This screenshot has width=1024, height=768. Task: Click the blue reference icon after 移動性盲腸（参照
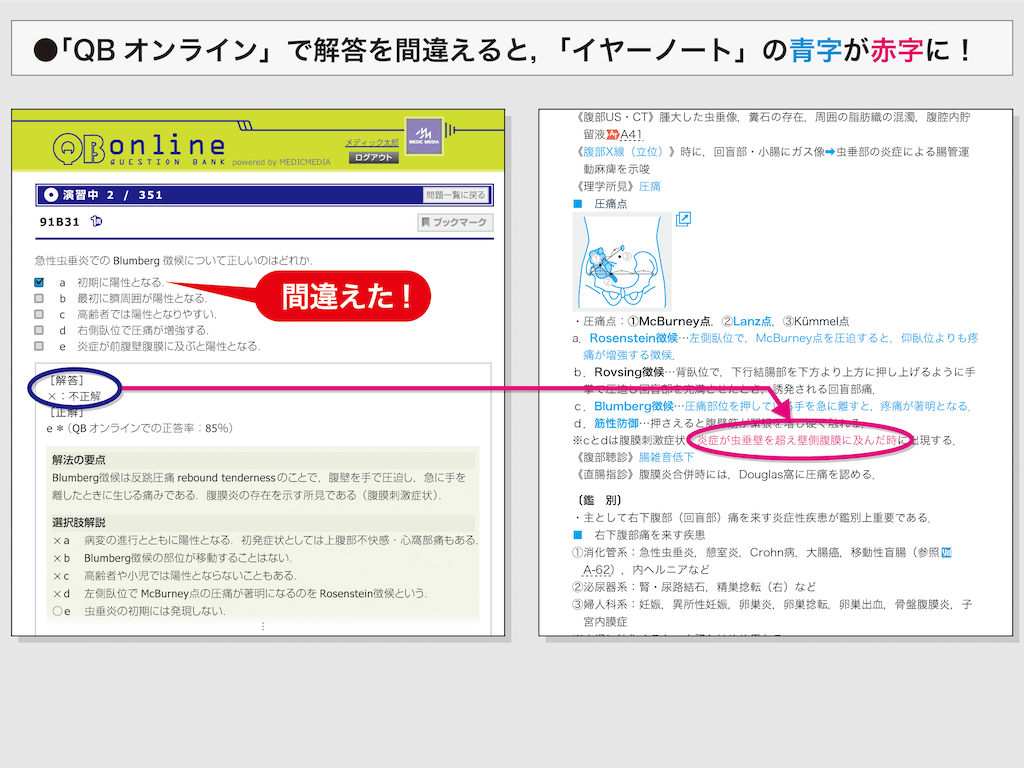(x=946, y=552)
